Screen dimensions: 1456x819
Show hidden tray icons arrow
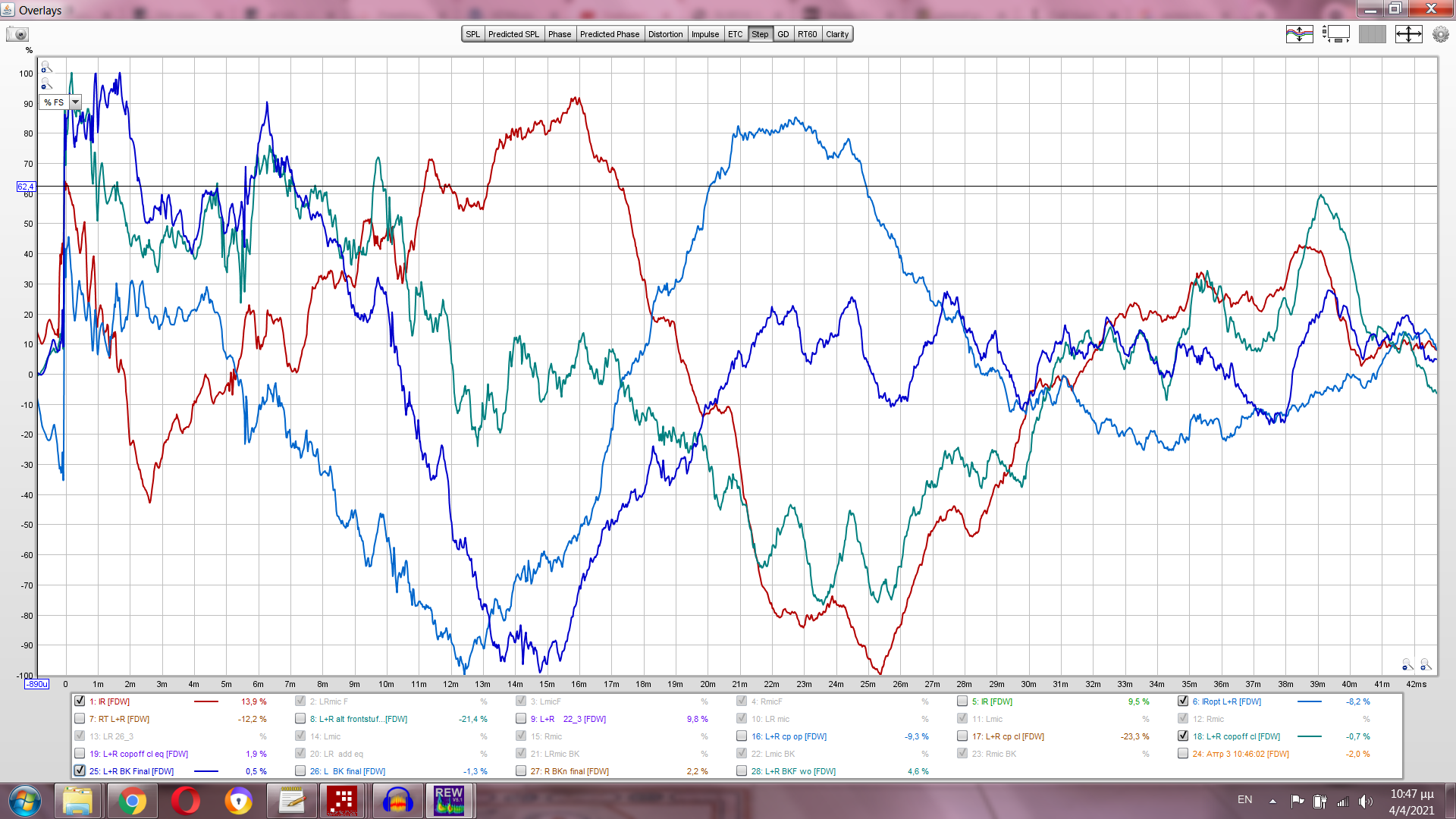[x=1272, y=801]
